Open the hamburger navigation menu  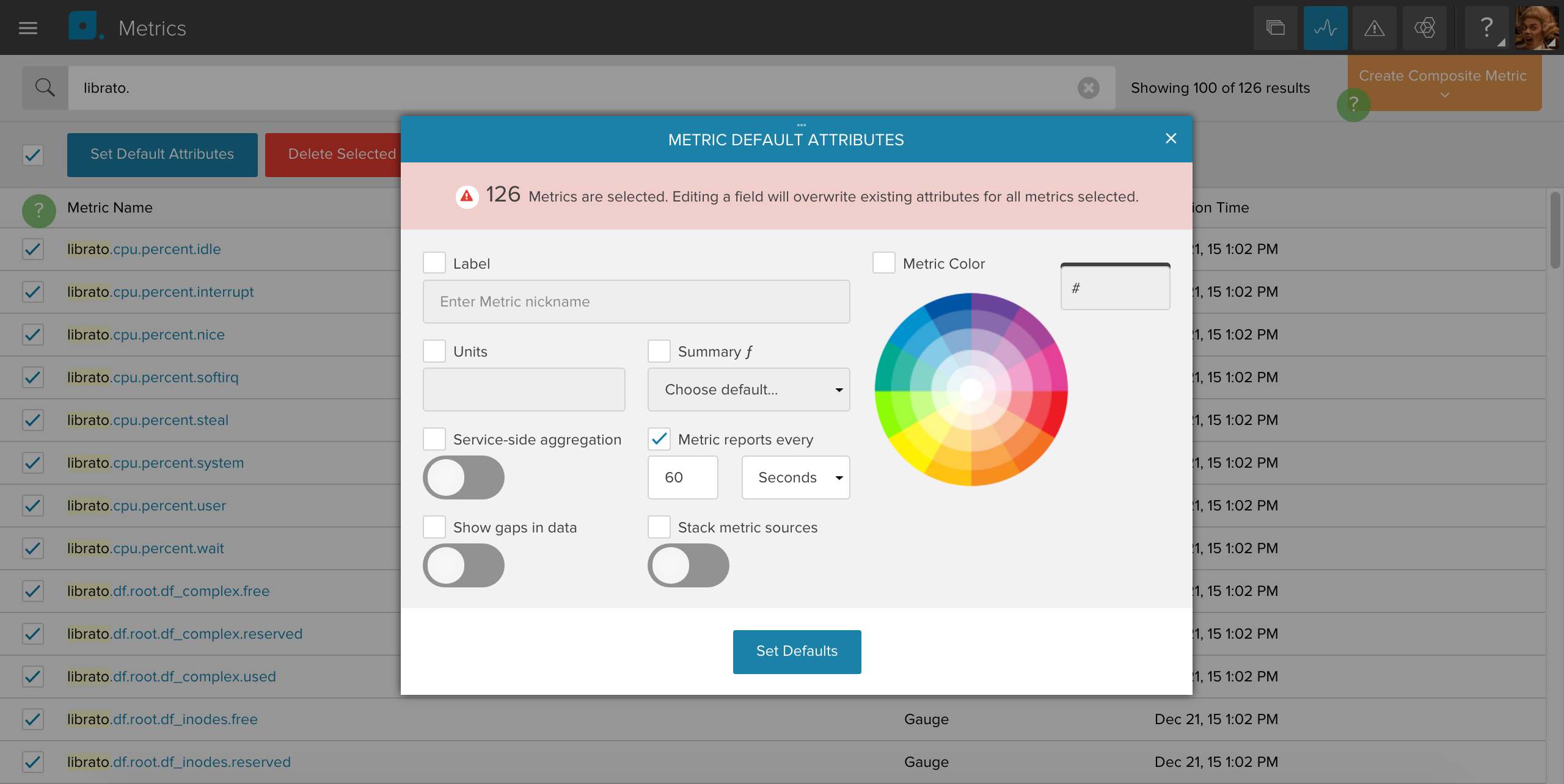coord(28,28)
